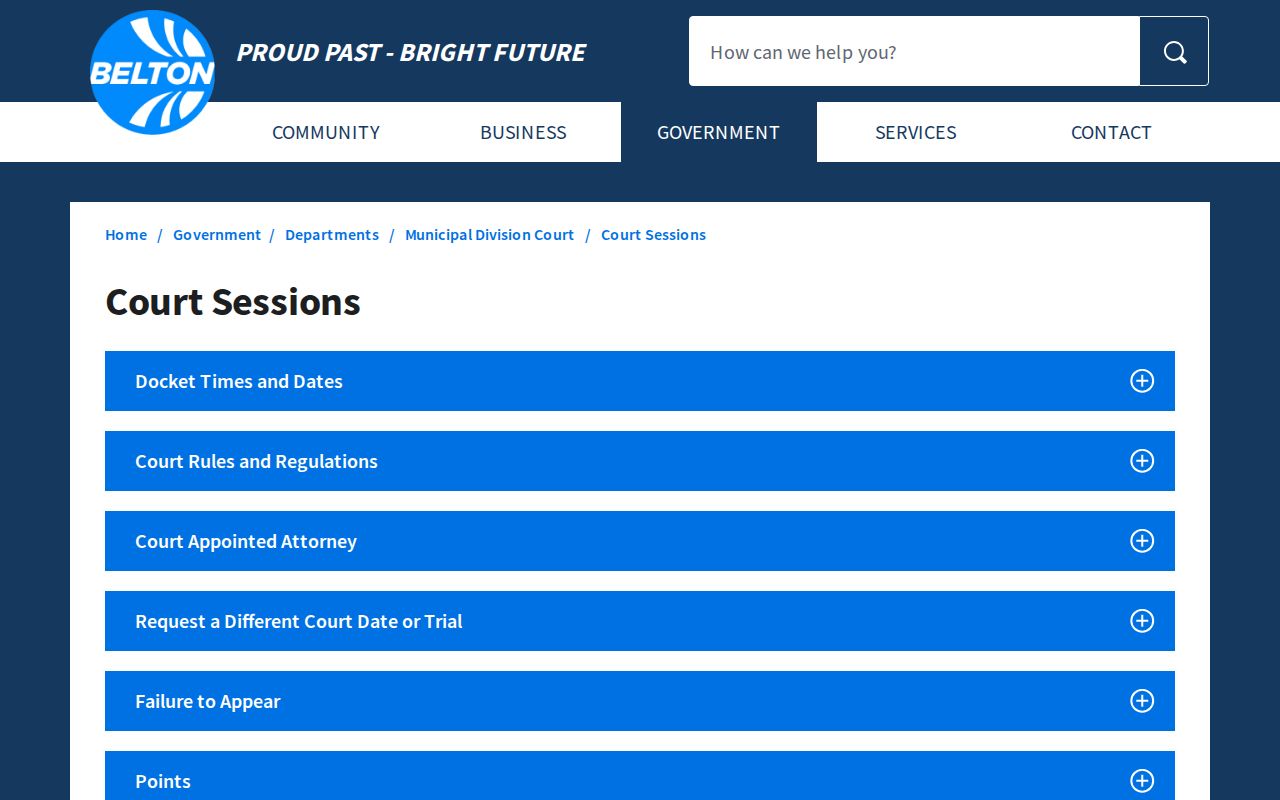
Task: Click plus icon on Court Rules and Regulations
Action: [1142, 461]
